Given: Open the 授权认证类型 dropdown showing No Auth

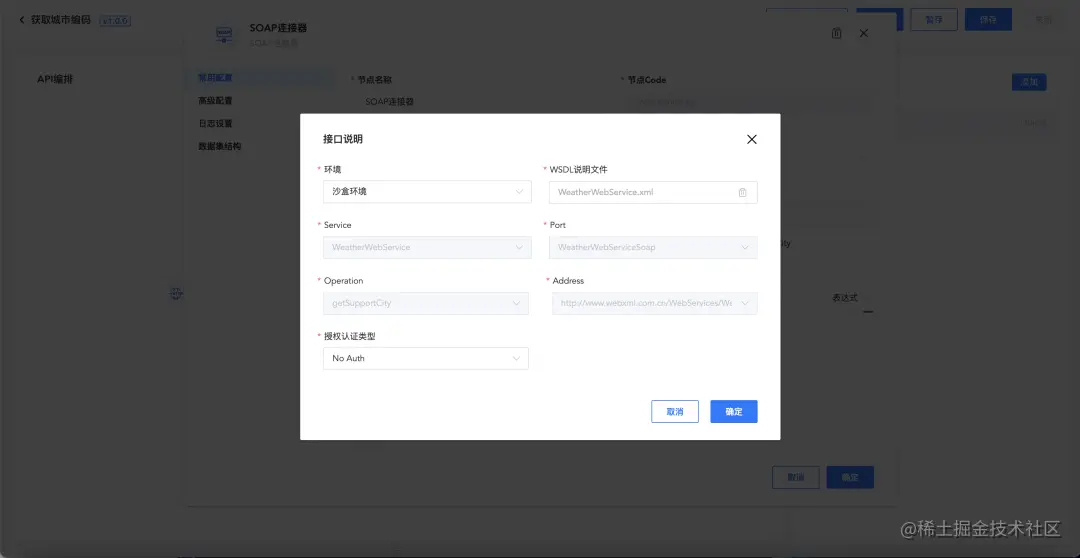Looking at the screenshot, I should tap(426, 358).
